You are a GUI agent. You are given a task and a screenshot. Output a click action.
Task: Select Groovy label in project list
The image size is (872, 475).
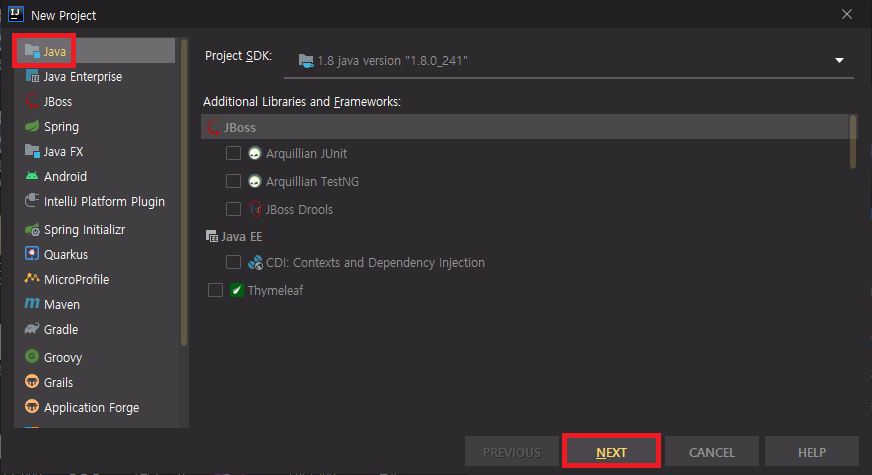click(63, 357)
